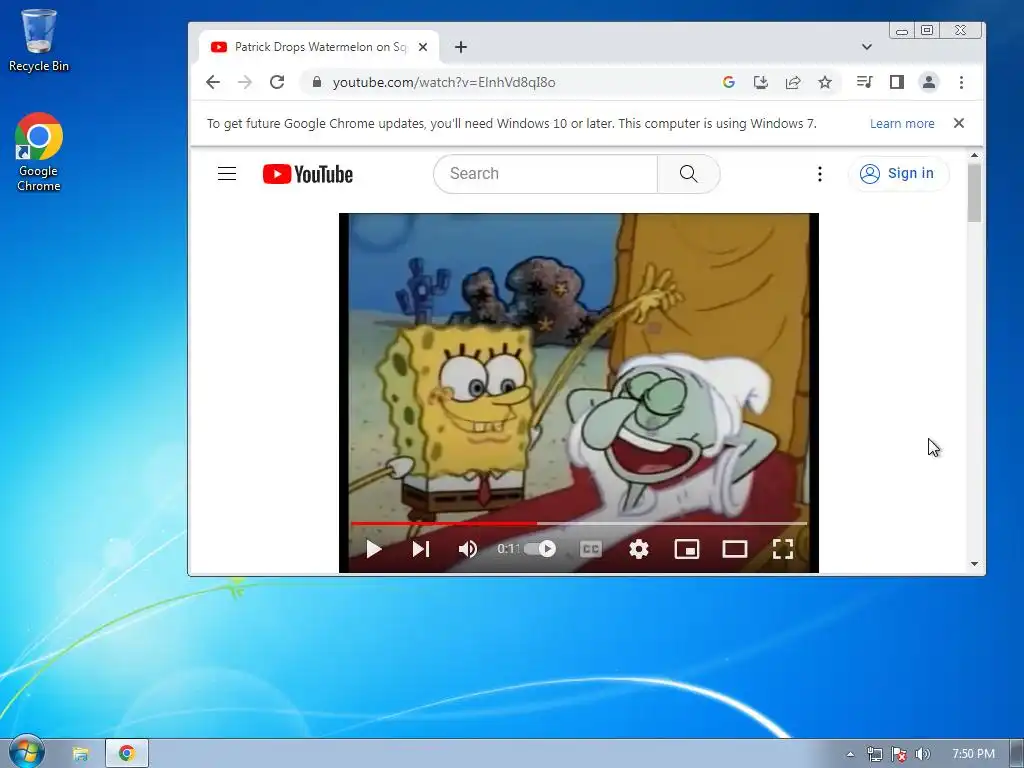Enter full screen video

(782, 549)
